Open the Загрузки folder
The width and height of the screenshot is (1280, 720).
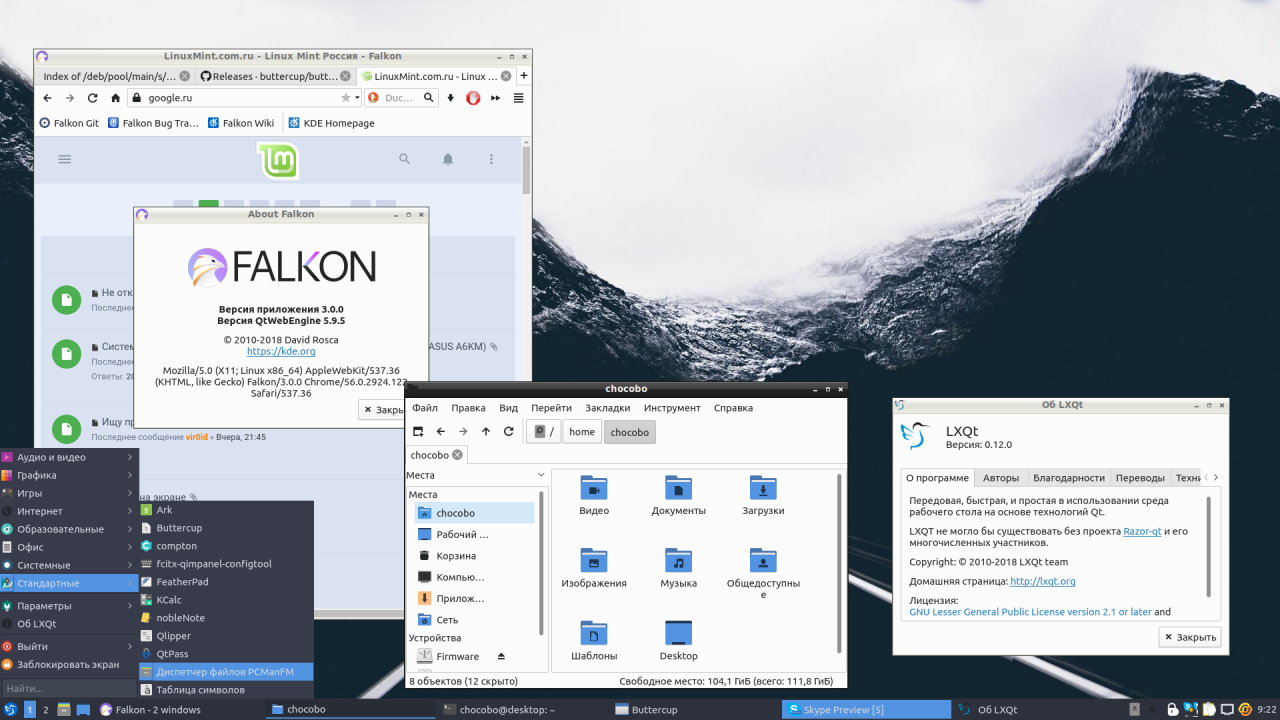(763, 496)
